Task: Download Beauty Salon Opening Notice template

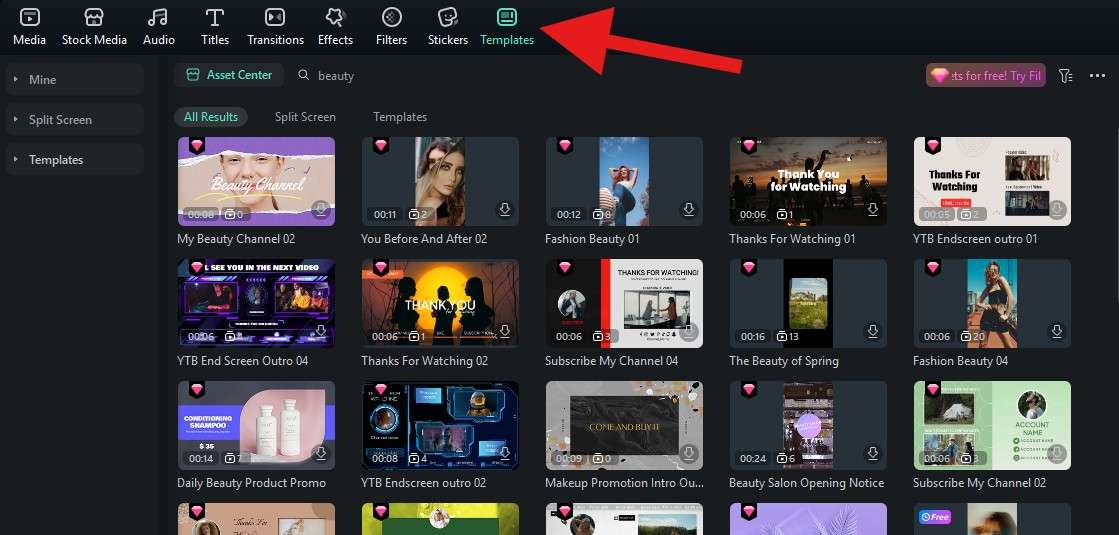Action: pyautogui.click(x=873, y=453)
